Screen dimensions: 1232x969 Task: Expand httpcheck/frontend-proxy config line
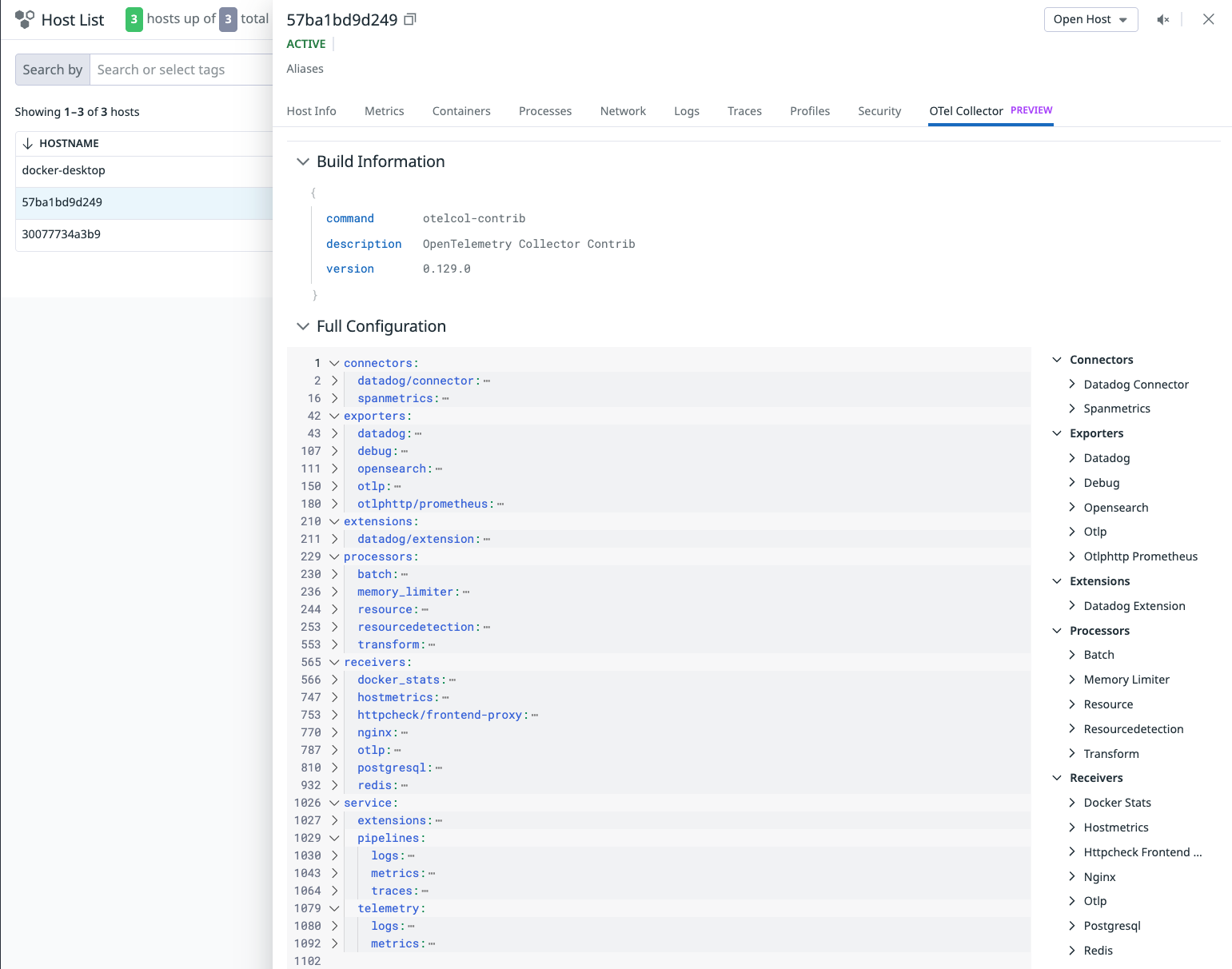[334, 715]
